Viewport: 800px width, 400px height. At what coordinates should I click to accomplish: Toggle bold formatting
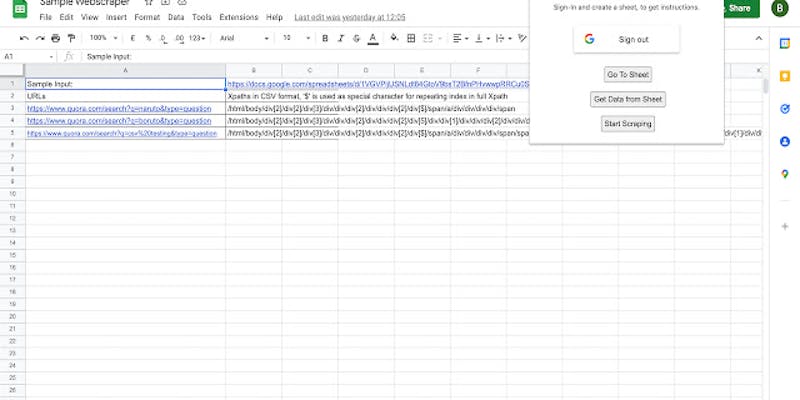[x=325, y=38]
